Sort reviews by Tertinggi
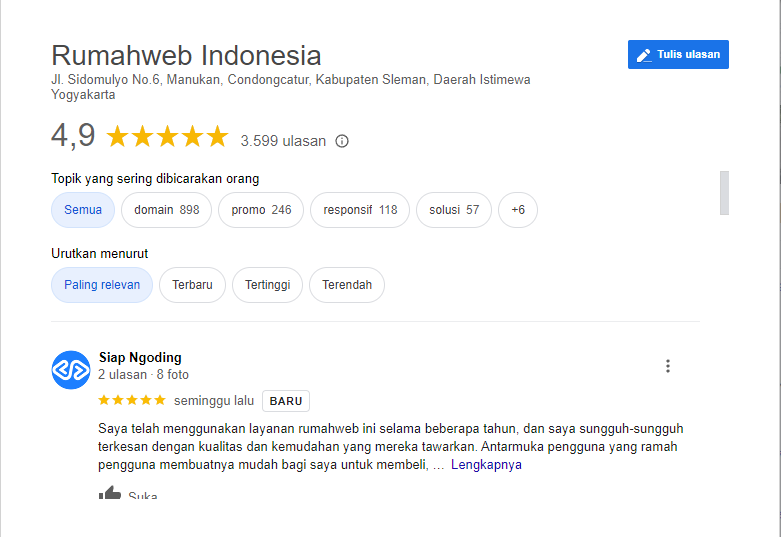781x537 pixels. tap(267, 285)
